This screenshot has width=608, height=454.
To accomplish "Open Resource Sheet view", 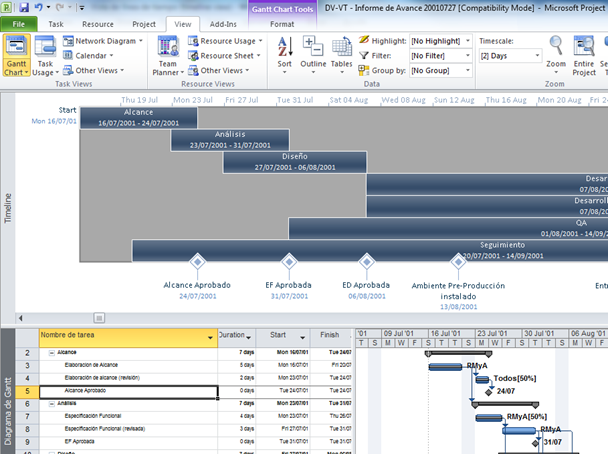I will (224, 56).
